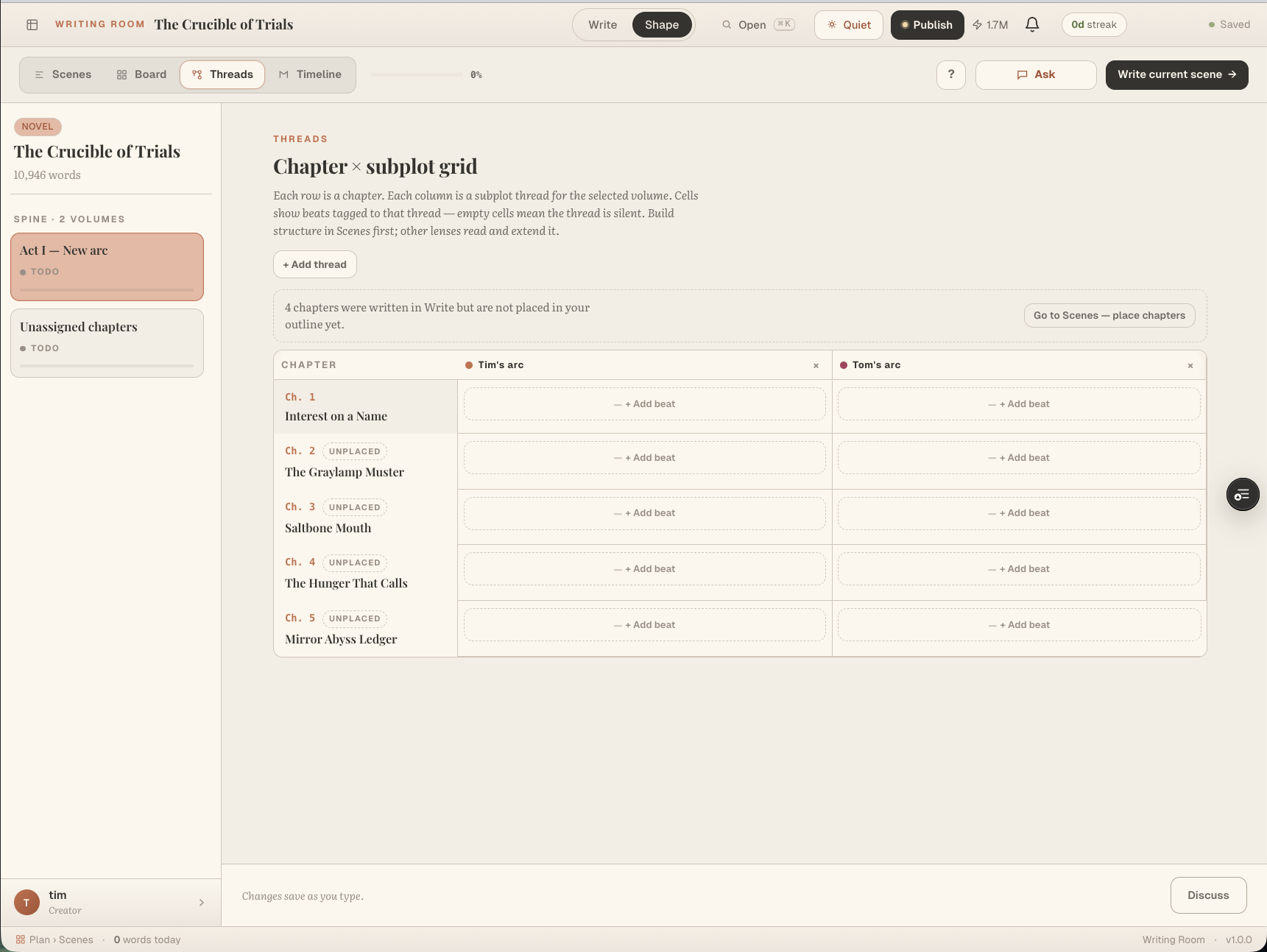Add beat for Ch. 5 in Tim's arc
Viewport: 1267px width, 952px height.
[x=645, y=625]
